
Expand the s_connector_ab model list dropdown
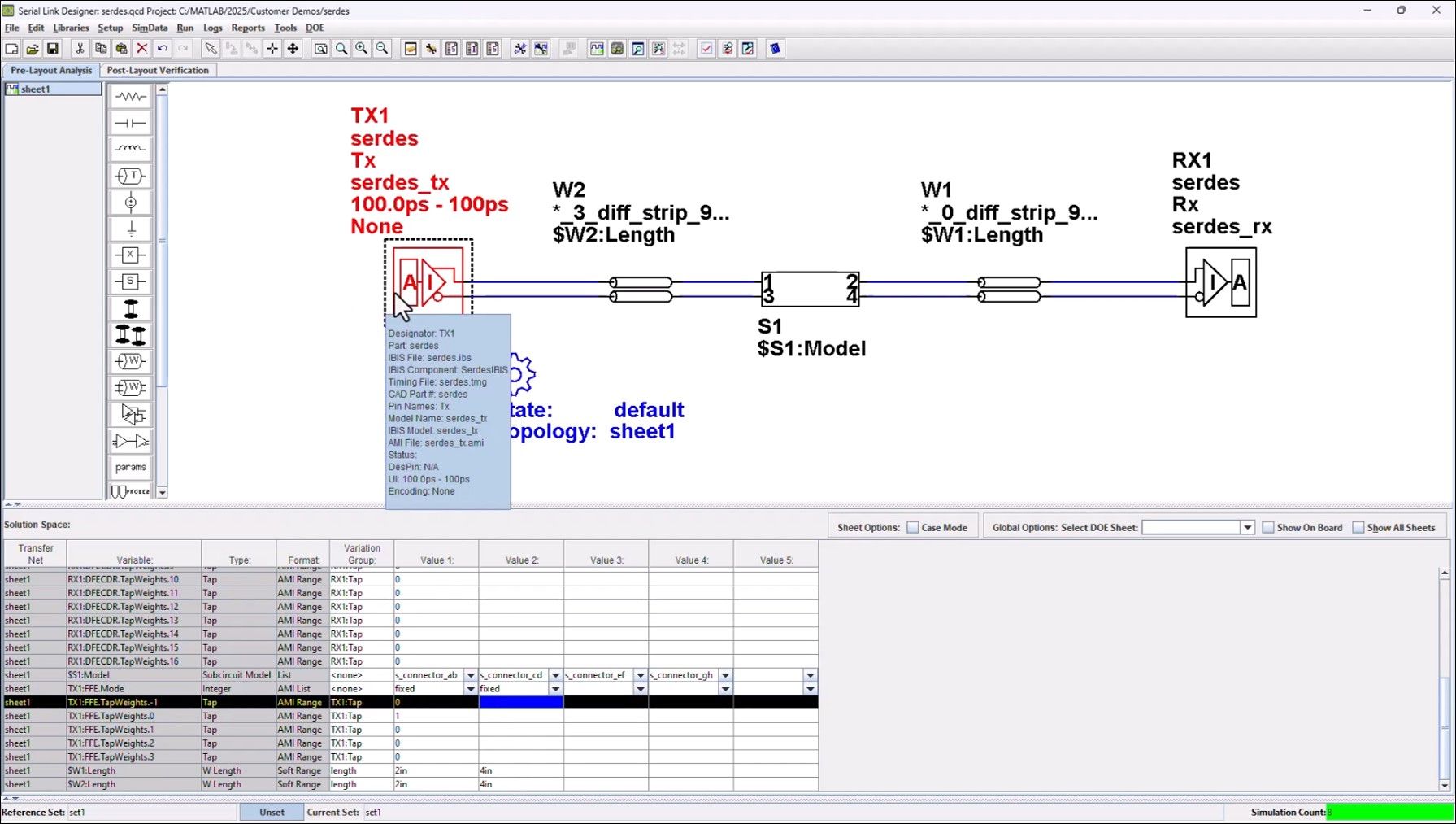470,674
